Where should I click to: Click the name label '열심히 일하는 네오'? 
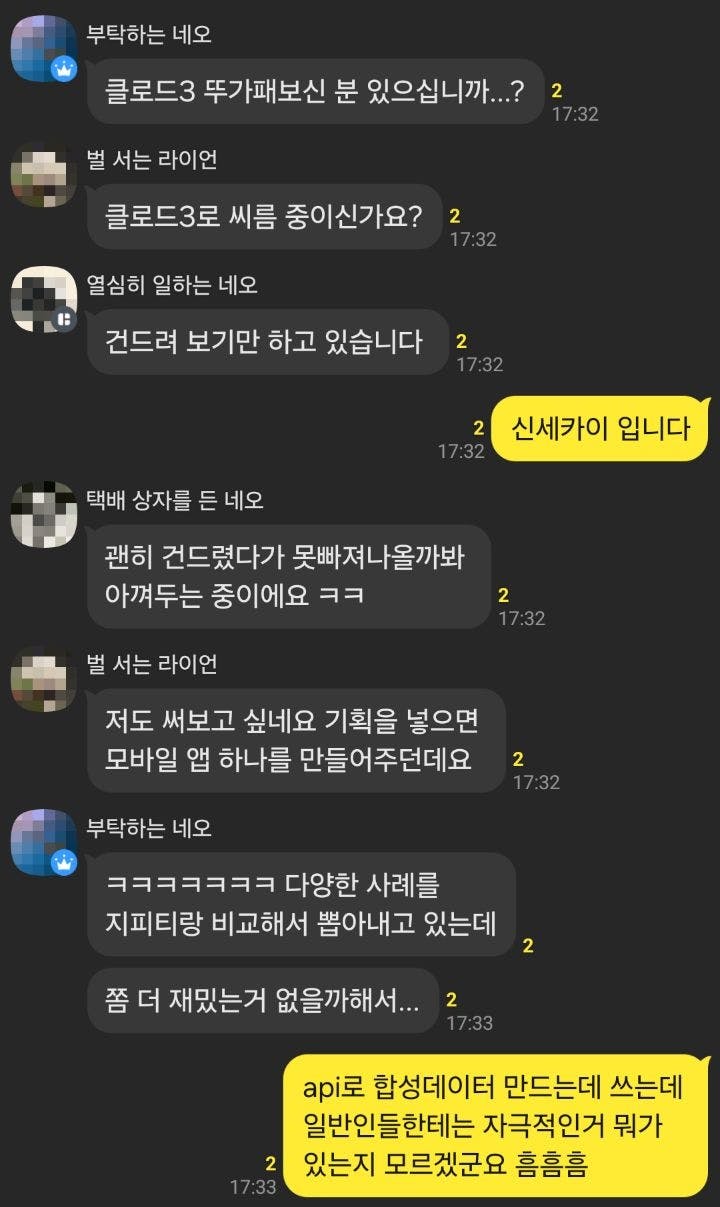click(172, 284)
